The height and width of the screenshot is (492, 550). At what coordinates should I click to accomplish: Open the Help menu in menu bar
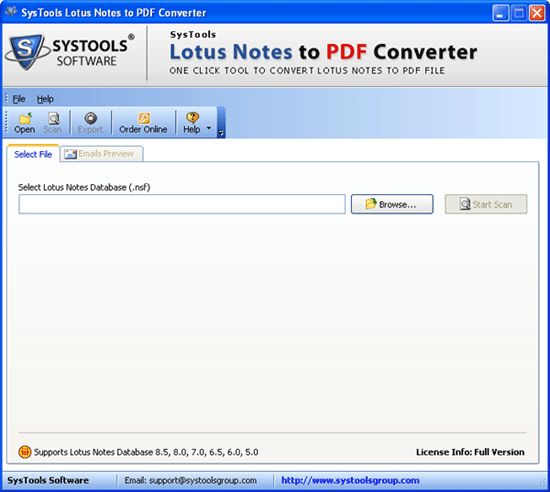(45, 99)
